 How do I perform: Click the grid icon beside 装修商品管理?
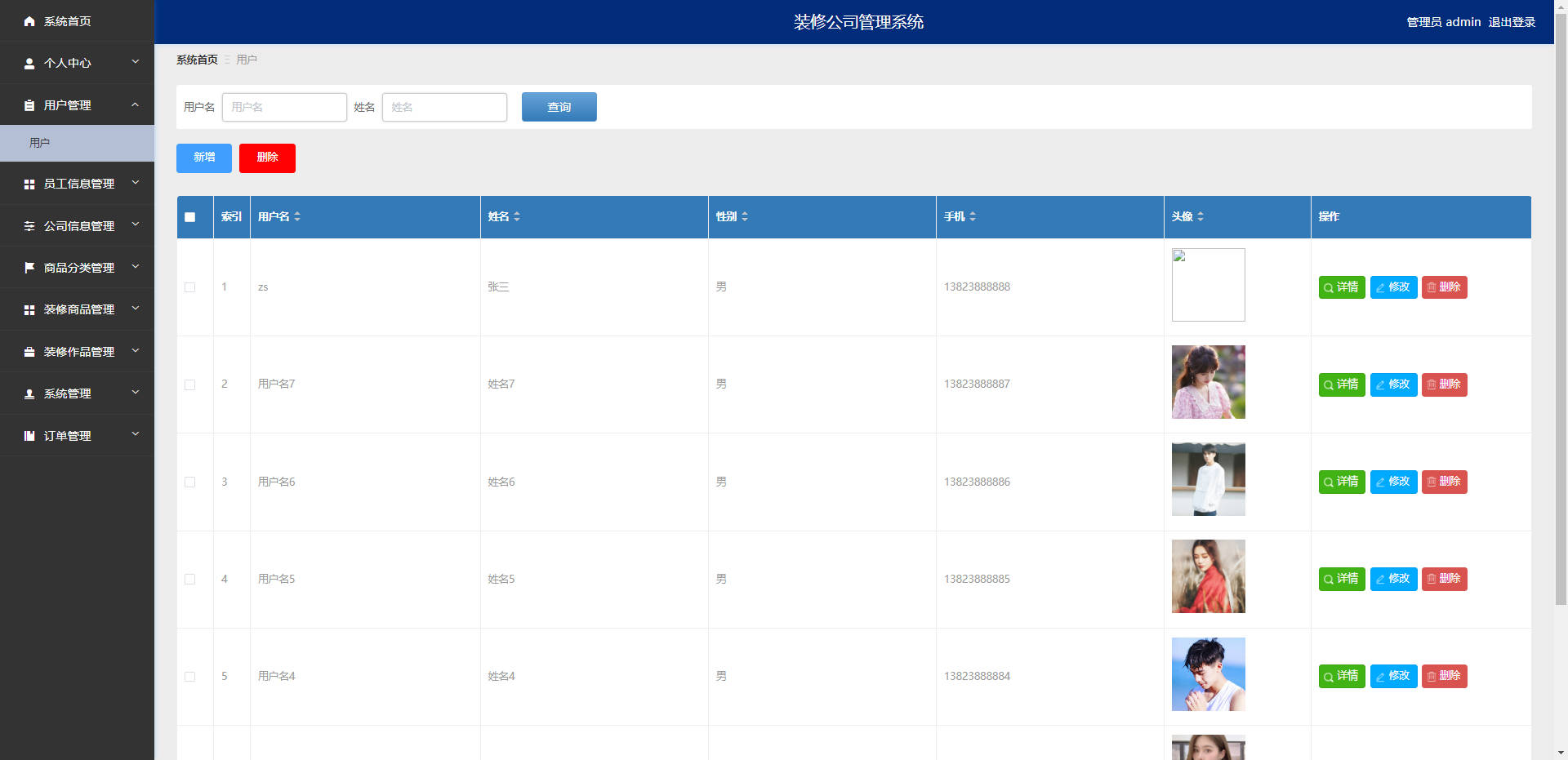click(x=29, y=310)
